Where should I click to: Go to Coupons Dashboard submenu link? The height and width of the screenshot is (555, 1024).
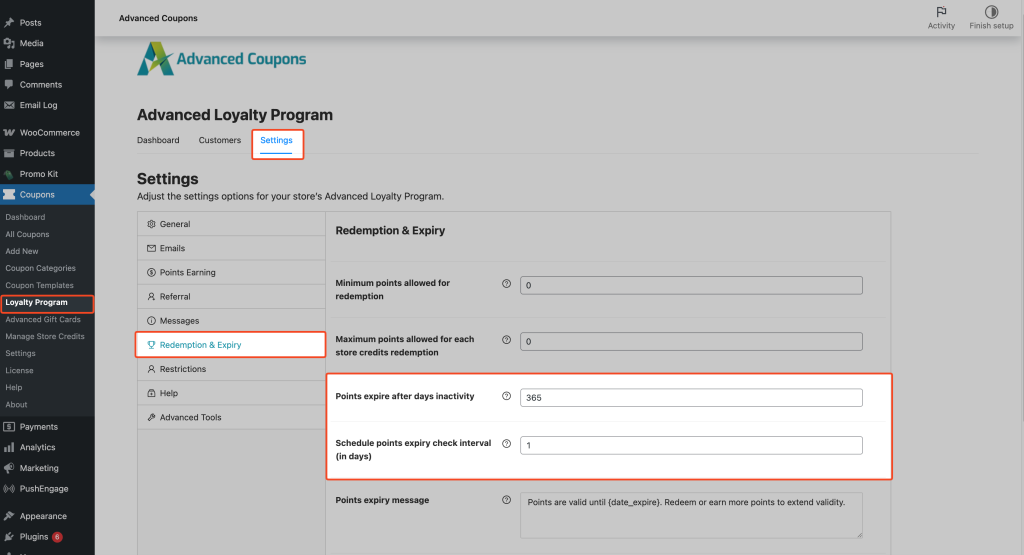[x=25, y=217]
